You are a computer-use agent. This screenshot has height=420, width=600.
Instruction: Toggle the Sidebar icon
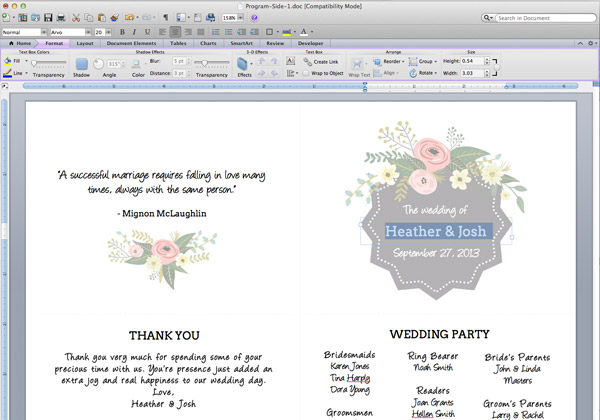point(181,18)
